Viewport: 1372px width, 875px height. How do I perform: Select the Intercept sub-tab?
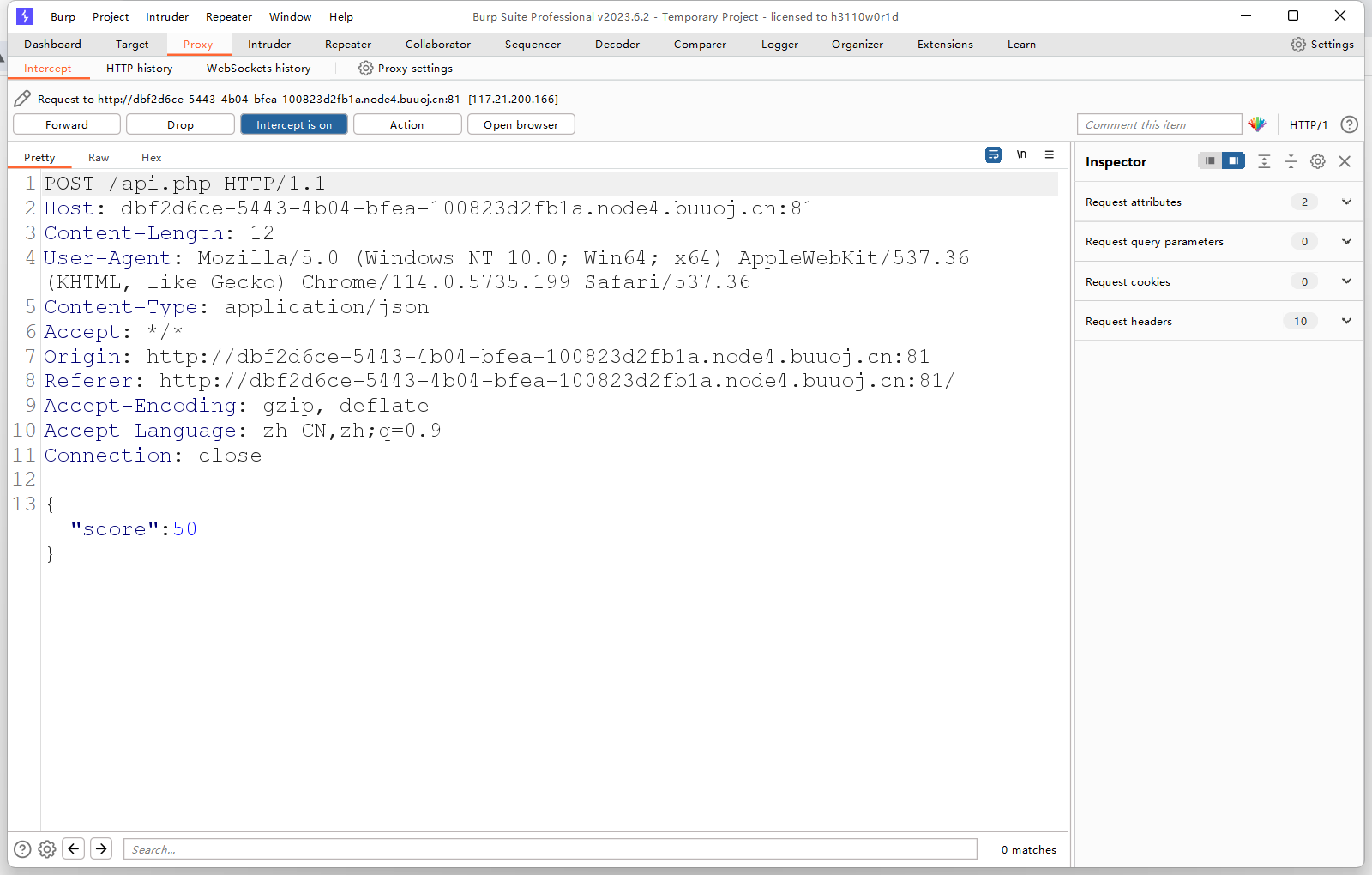coord(48,69)
